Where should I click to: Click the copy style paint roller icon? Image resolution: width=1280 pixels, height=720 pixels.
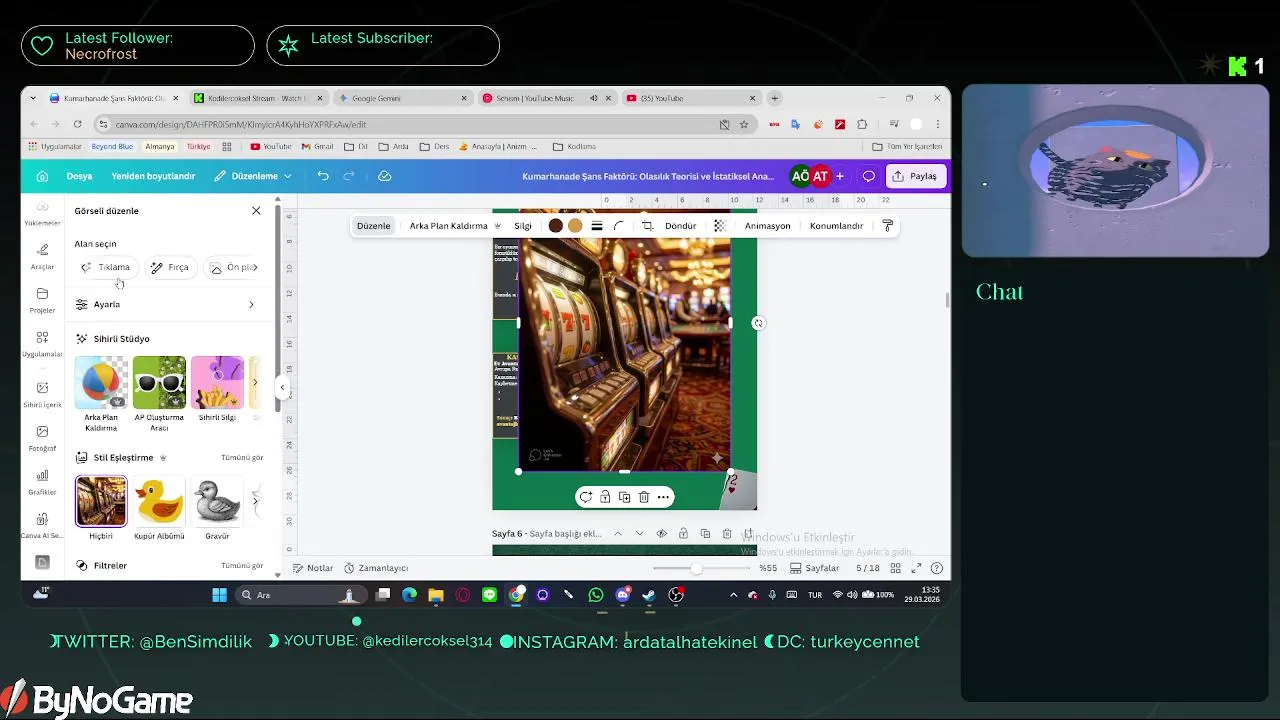pyautogui.click(x=887, y=226)
